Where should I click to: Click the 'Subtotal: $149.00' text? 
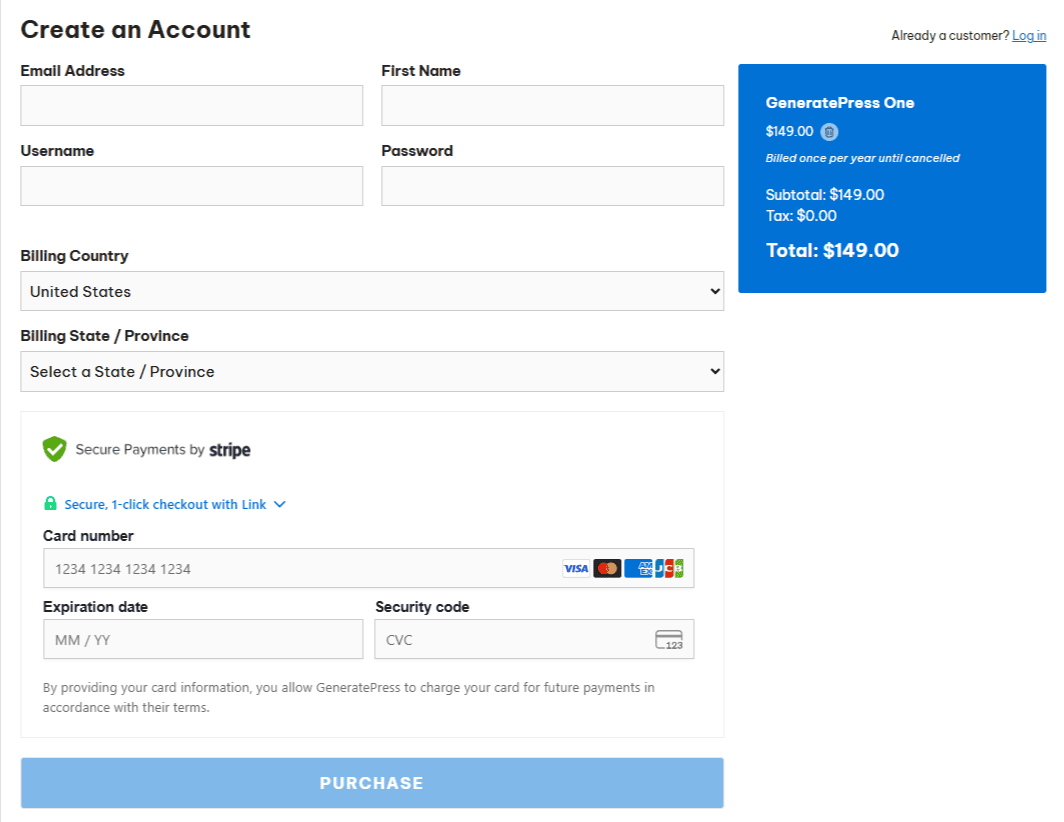[x=824, y=195]
